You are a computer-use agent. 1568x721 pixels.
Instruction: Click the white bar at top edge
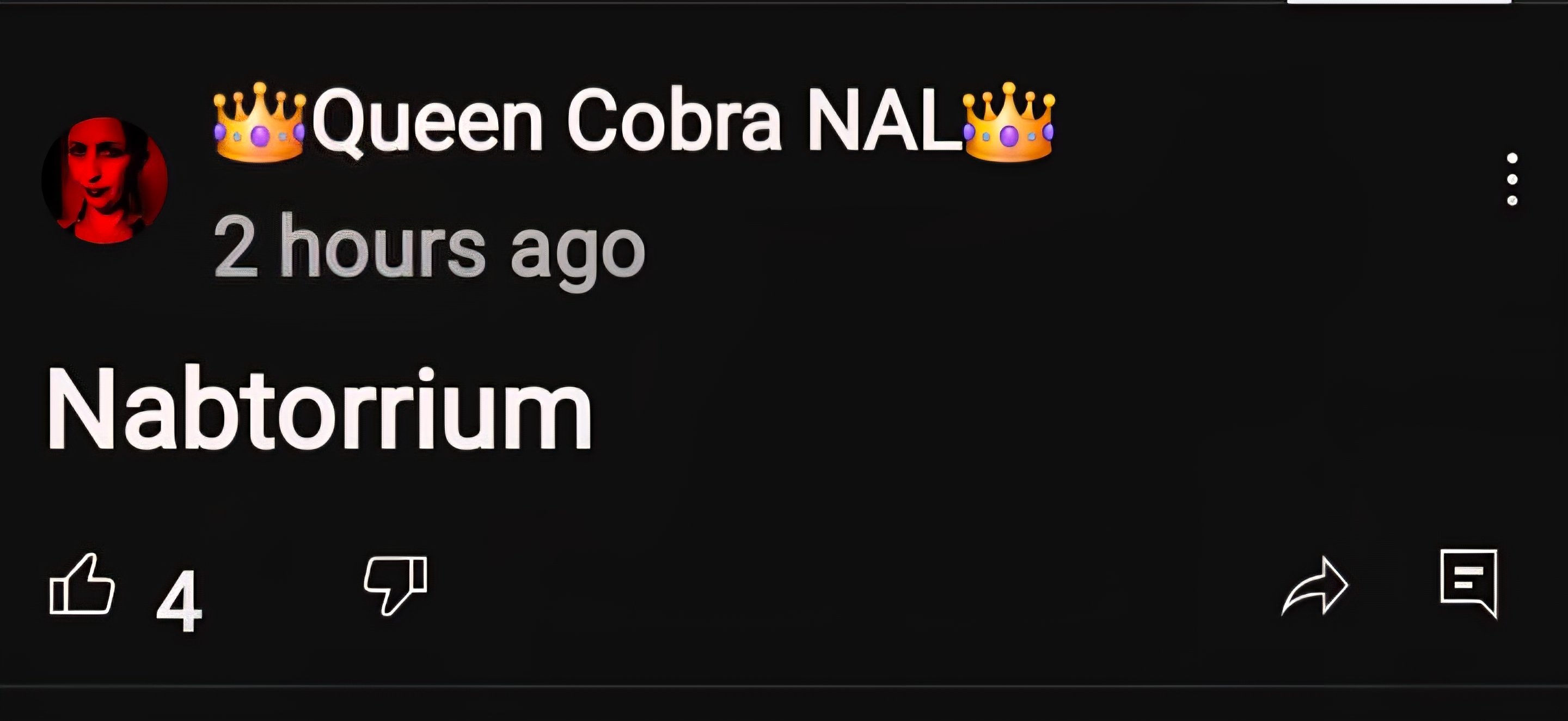click(1399, 2)
